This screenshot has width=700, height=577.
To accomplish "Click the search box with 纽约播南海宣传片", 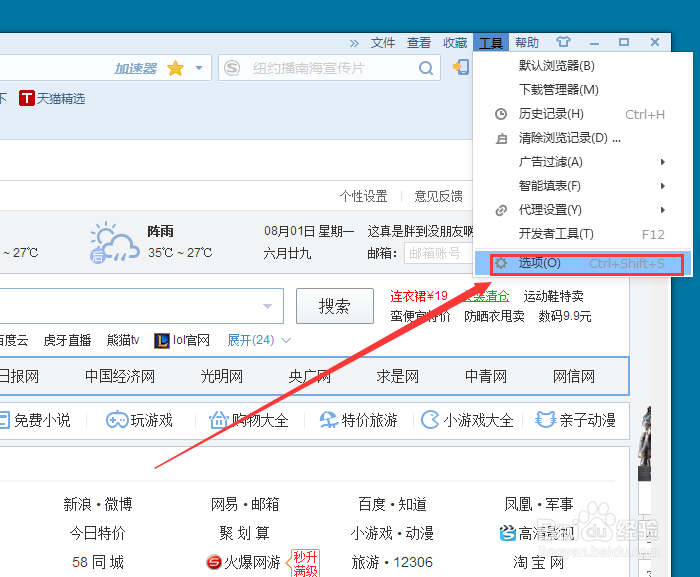I will pyautogui.click(x=329, y=68).
